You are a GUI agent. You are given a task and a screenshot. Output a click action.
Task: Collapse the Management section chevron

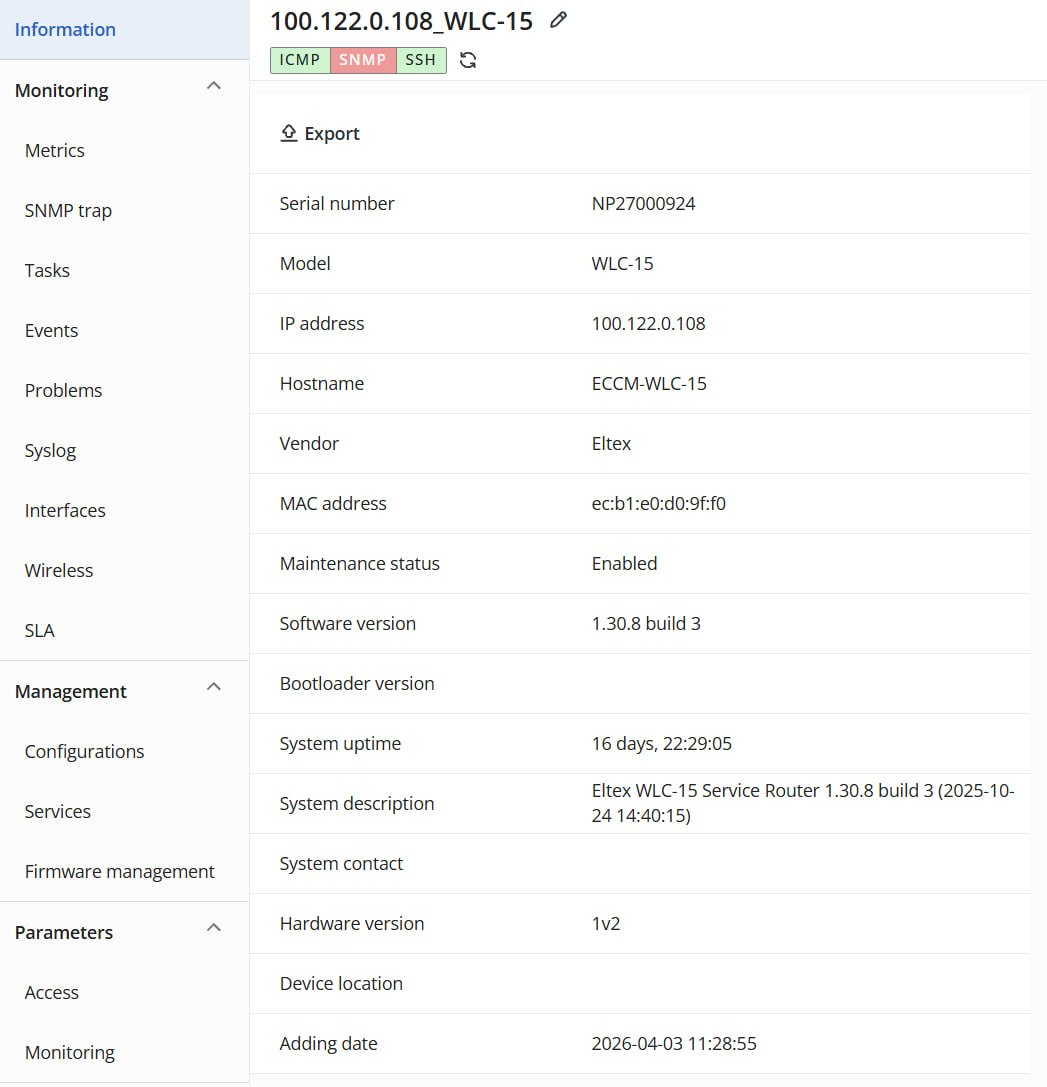tap(213, 688)
